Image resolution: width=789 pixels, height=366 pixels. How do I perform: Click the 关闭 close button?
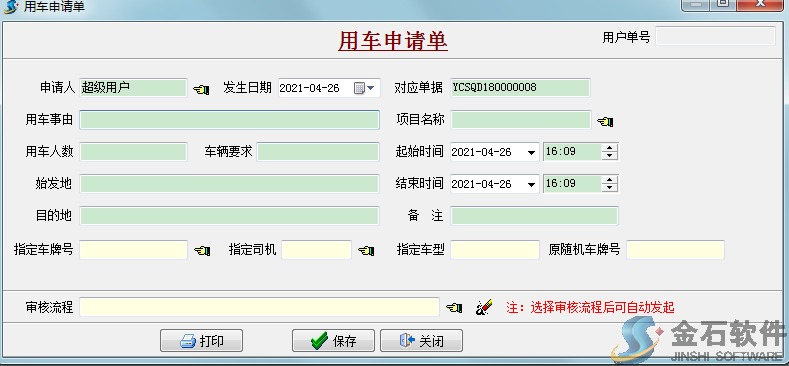(x=421, y=341)
